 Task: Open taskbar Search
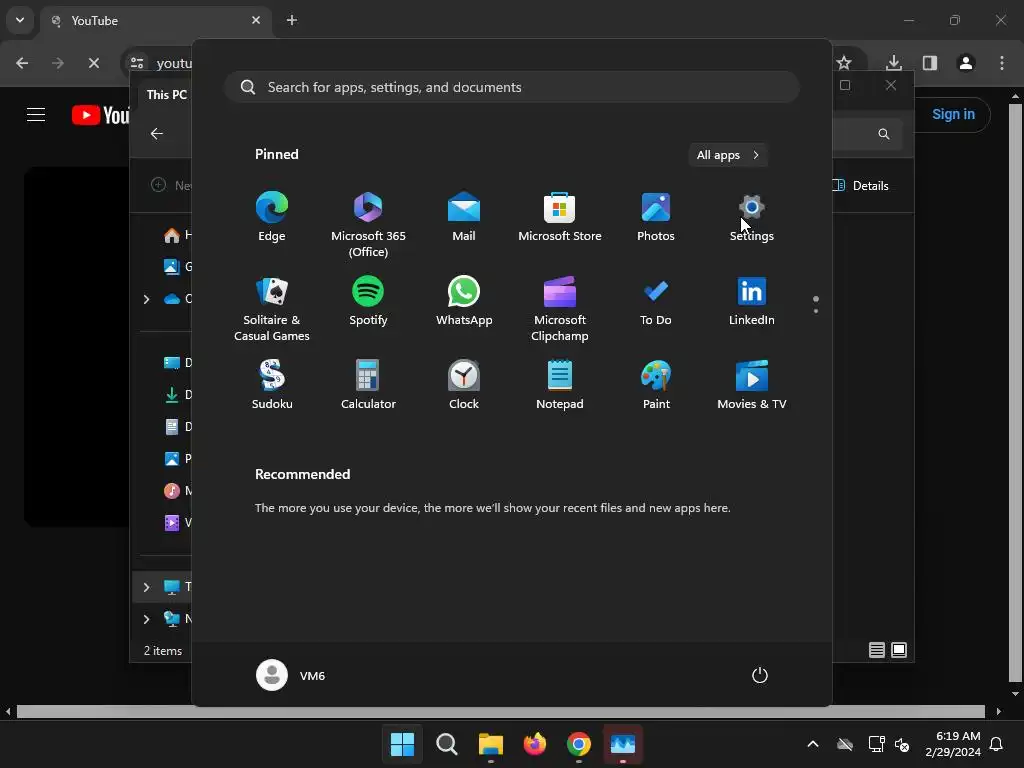[447, 744]
